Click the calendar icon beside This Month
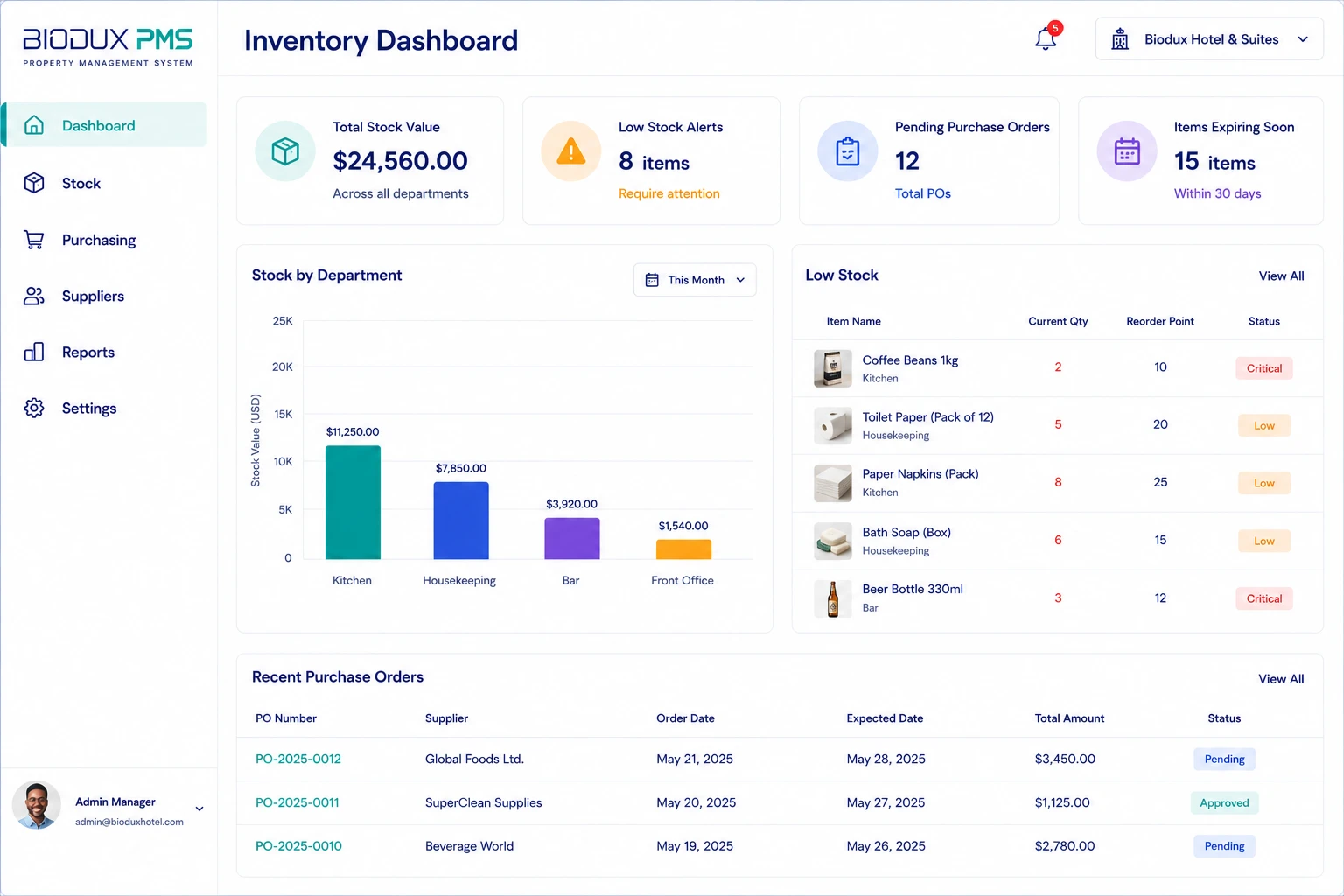Screen dimensions: 1344x896 point(652,280)
